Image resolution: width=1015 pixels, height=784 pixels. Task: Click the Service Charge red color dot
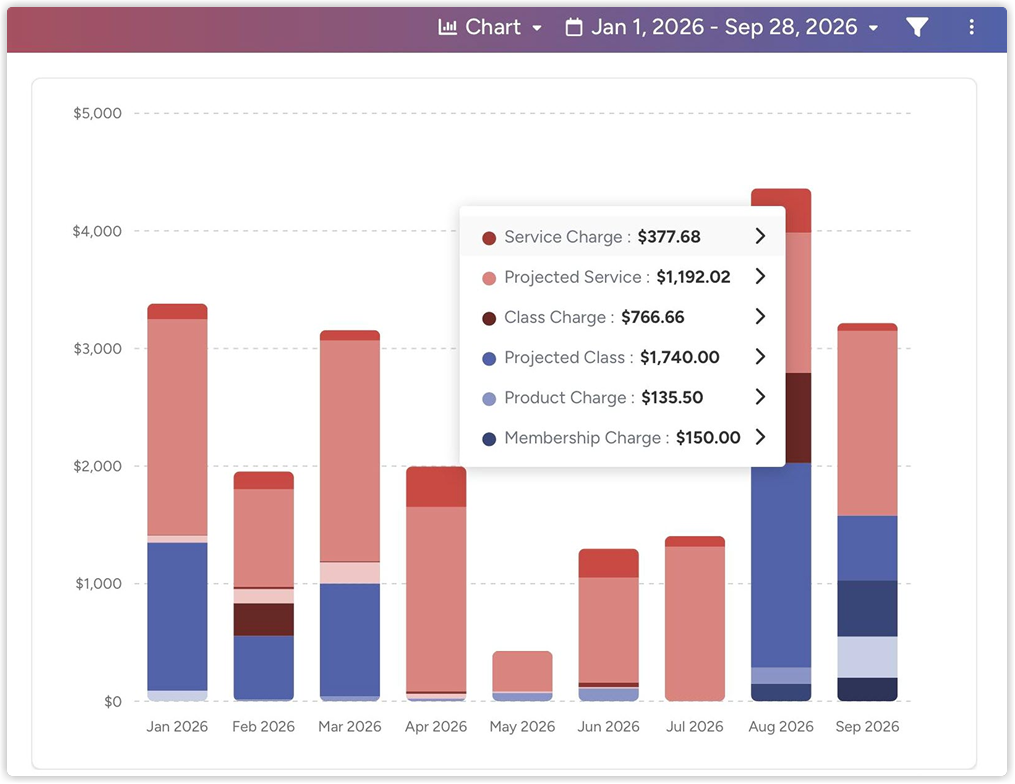[489, 238]
